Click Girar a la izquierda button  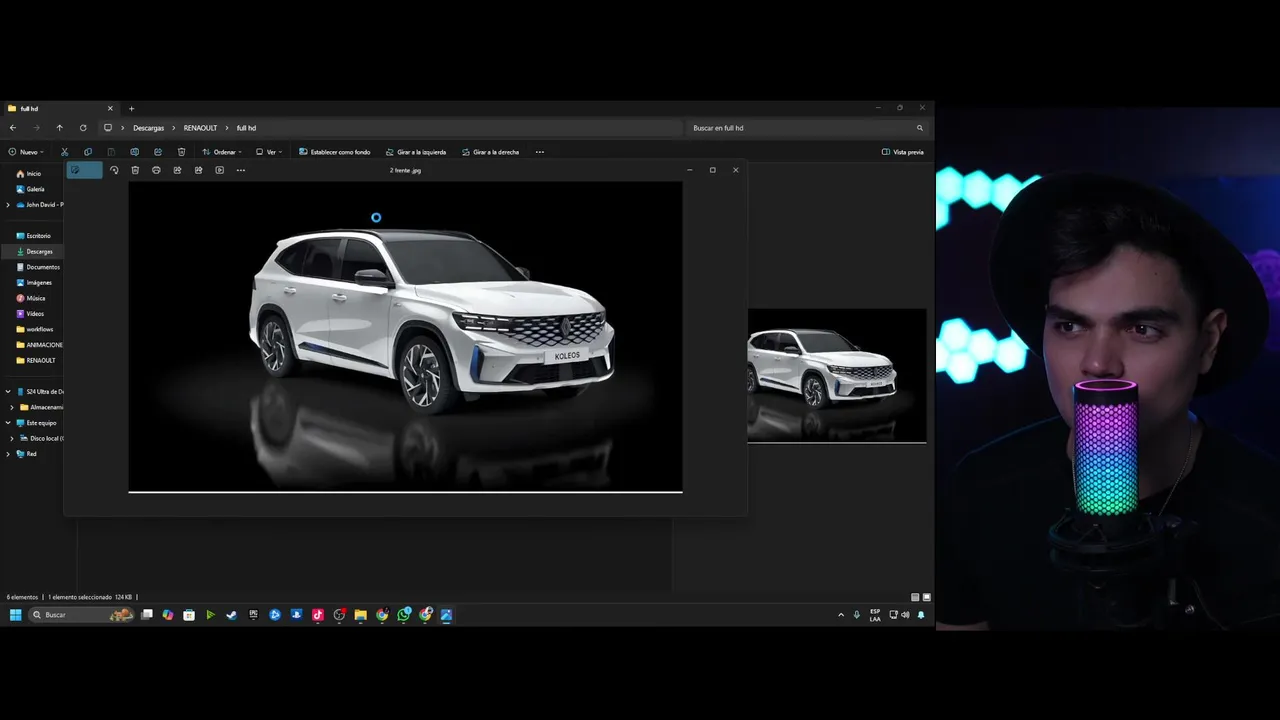point(416,152)
